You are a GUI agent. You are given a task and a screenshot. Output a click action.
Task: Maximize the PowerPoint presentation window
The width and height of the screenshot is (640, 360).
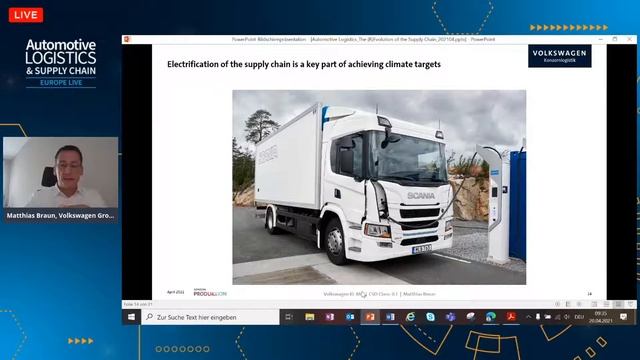615,39
